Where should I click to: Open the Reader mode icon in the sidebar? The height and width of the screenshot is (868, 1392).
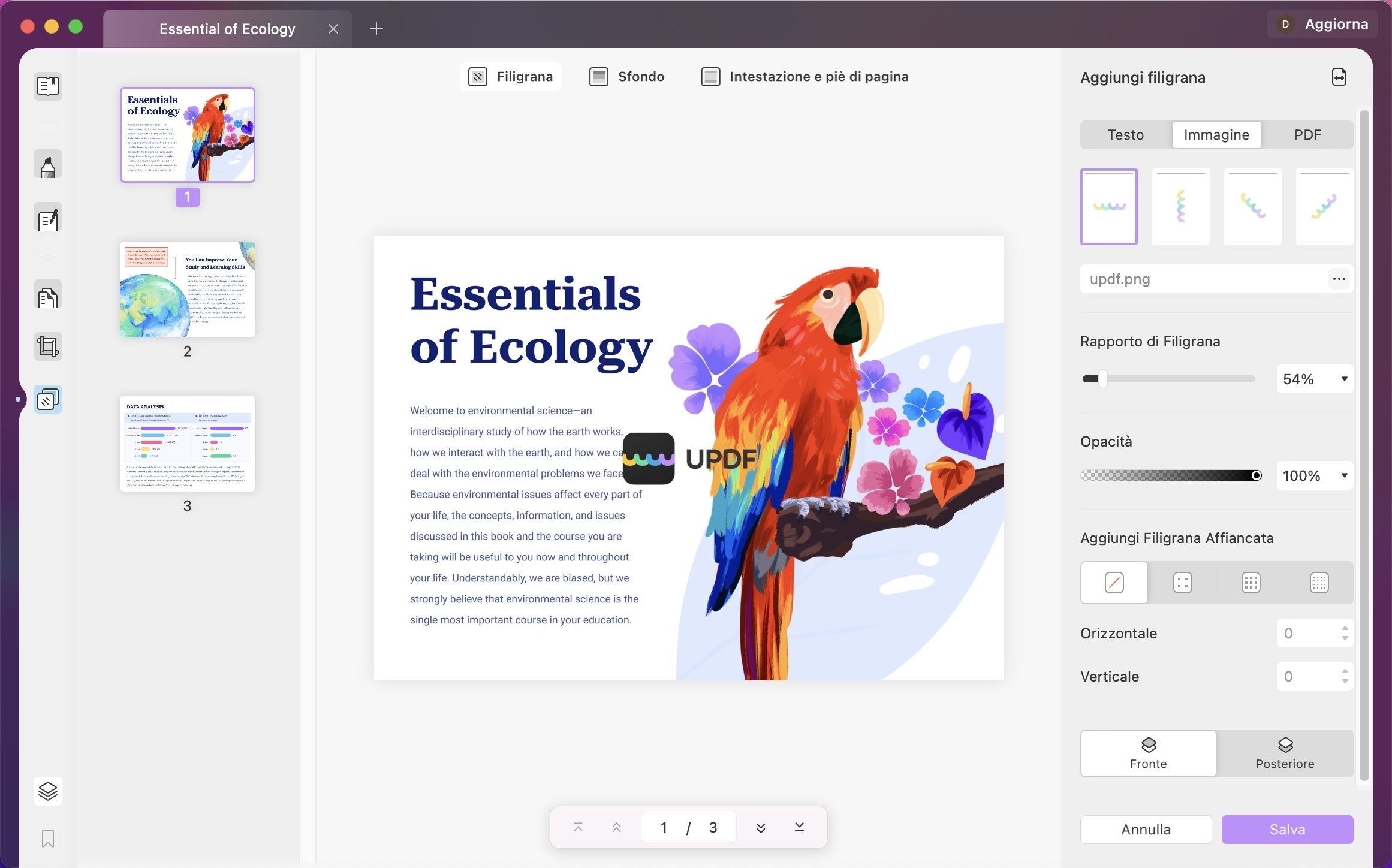pyautogui.click(x=48, y=86)
